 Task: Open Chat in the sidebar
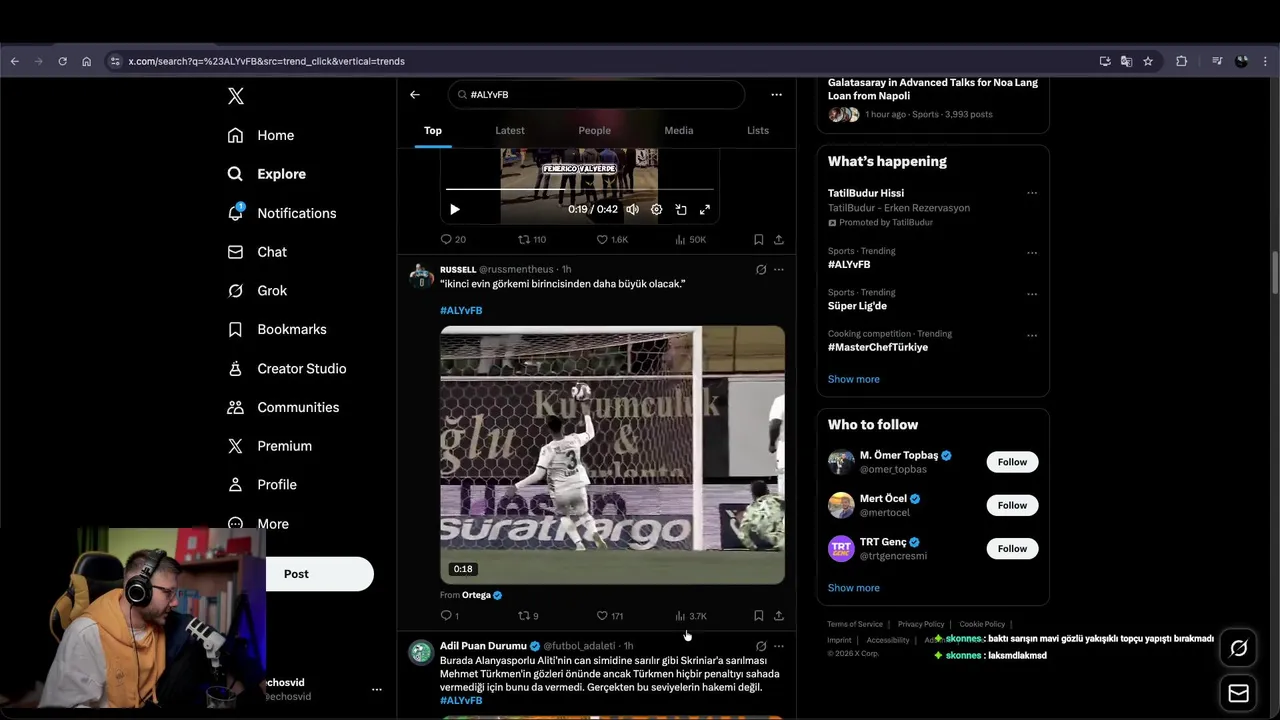[257, 252]
